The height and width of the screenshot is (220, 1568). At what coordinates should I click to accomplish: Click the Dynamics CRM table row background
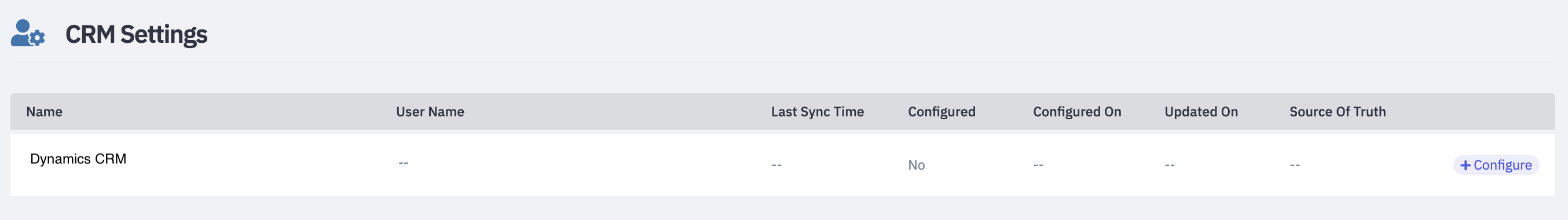(x=783, y=164)
